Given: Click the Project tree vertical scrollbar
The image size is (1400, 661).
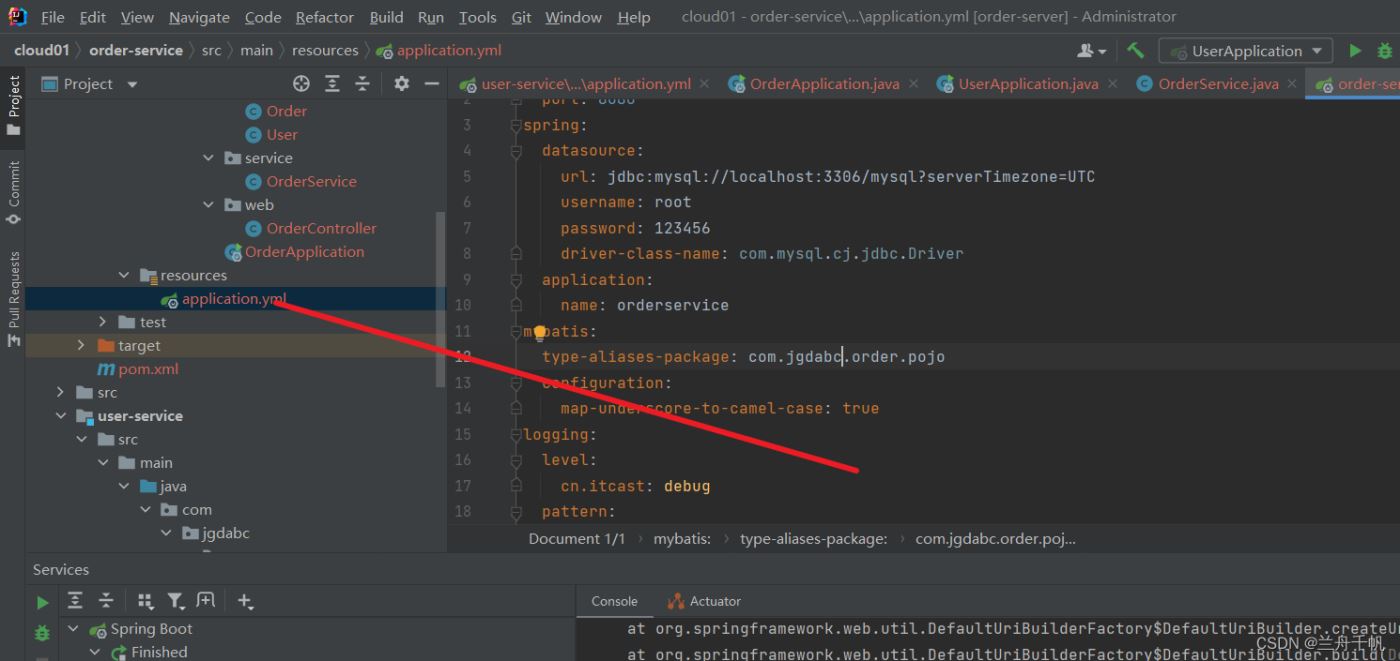Looking at the screenshot, I should [441, 300].
